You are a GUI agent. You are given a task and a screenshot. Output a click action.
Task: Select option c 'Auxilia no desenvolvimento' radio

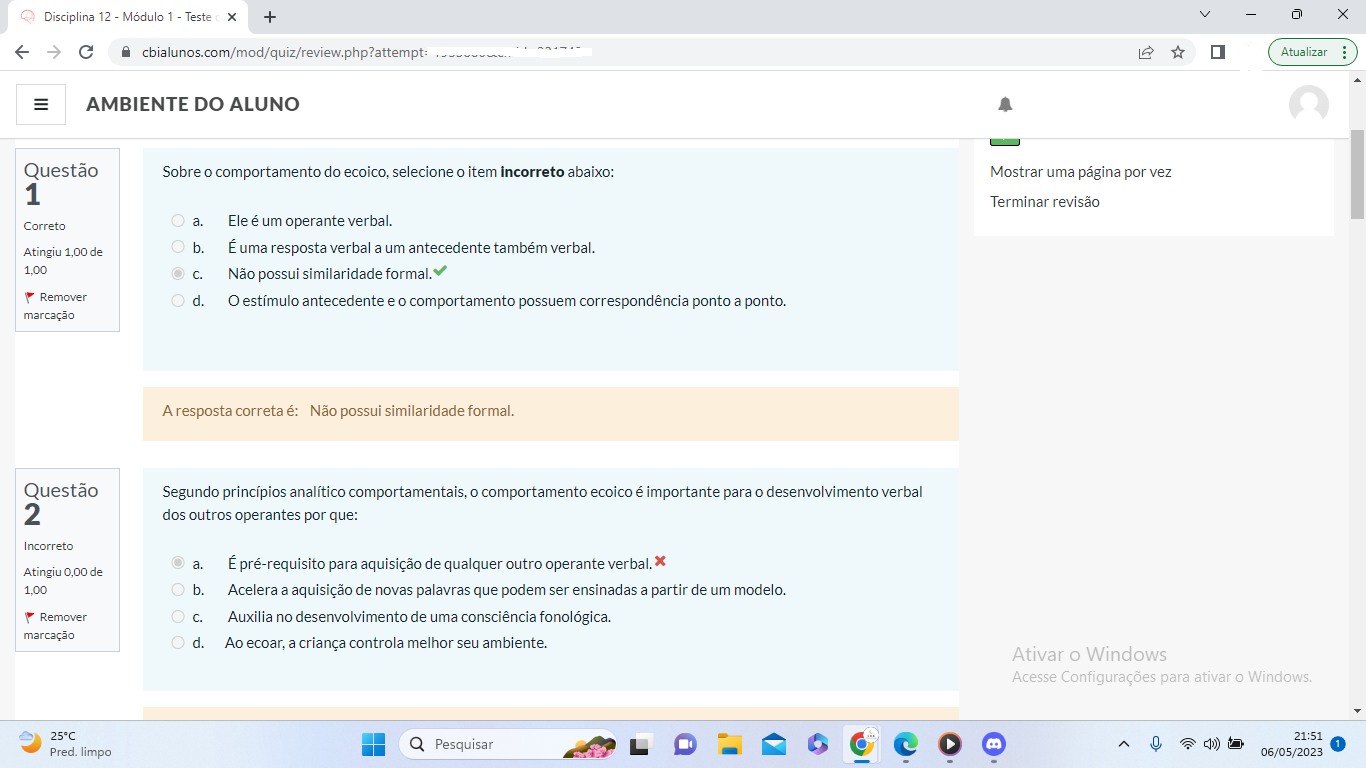point(178,617)
